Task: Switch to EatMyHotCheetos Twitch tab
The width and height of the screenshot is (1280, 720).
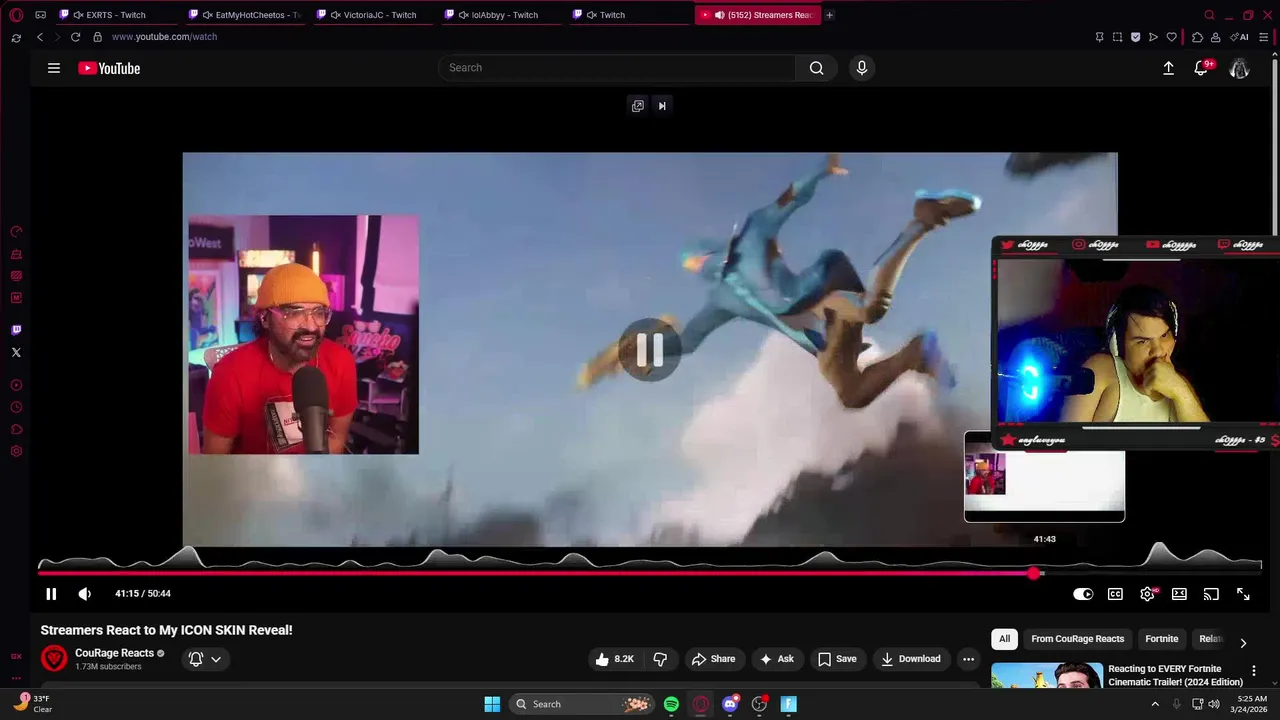Action: pos(244,15)
